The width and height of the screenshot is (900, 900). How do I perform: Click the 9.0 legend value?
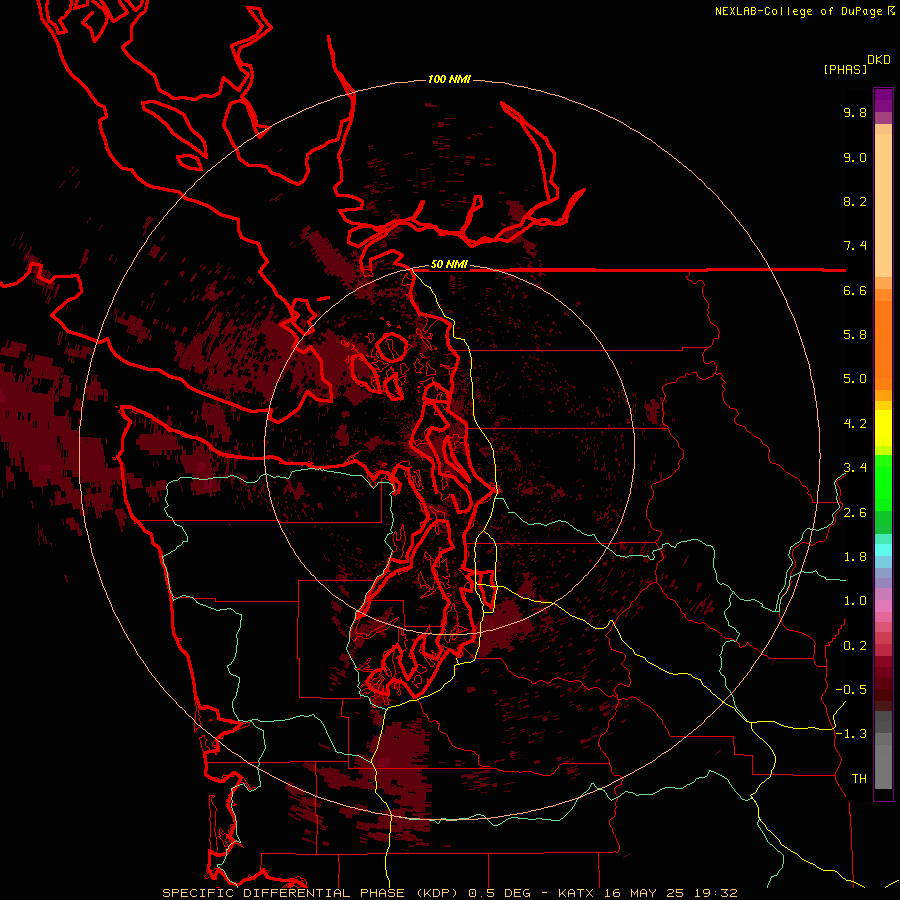click(855, 157)
